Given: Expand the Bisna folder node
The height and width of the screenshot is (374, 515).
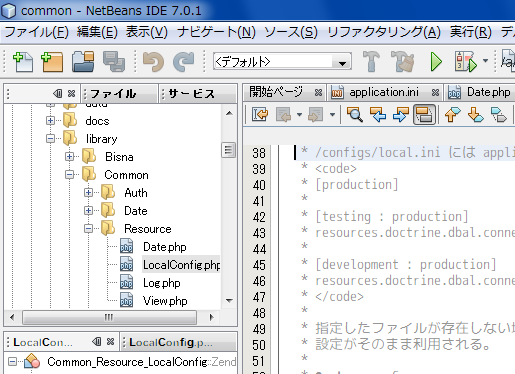Looking at the screenshot, I should click(69, 156).
